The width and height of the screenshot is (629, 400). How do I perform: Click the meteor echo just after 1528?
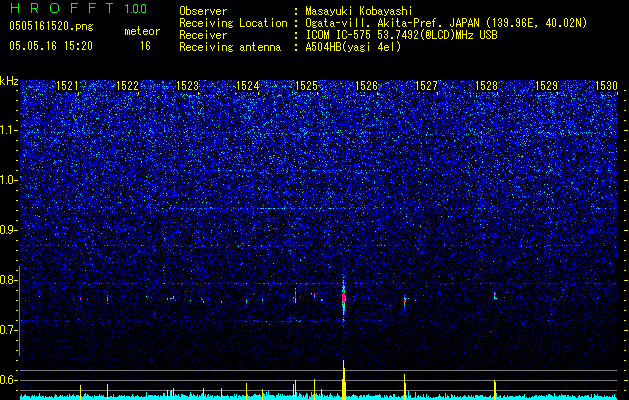pos(495,296)
